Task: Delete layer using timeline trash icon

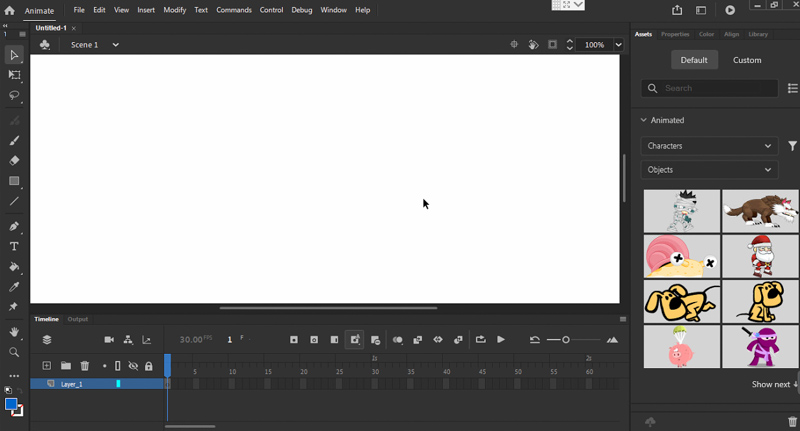Action: [85, 366]
